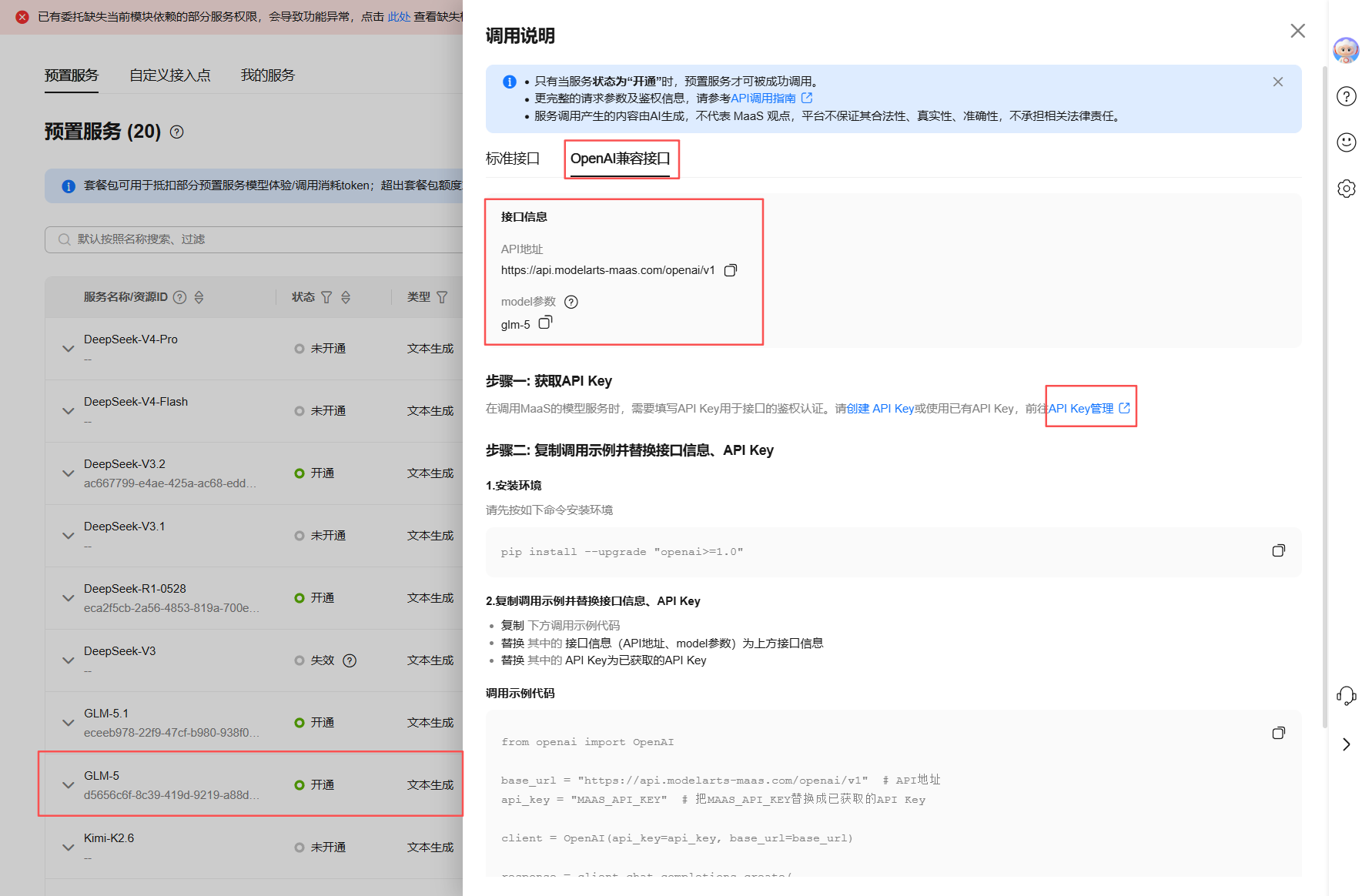Sort by 服务名称/资源ID column
This screenshot has width=1362, height=896.
point(199,297)
